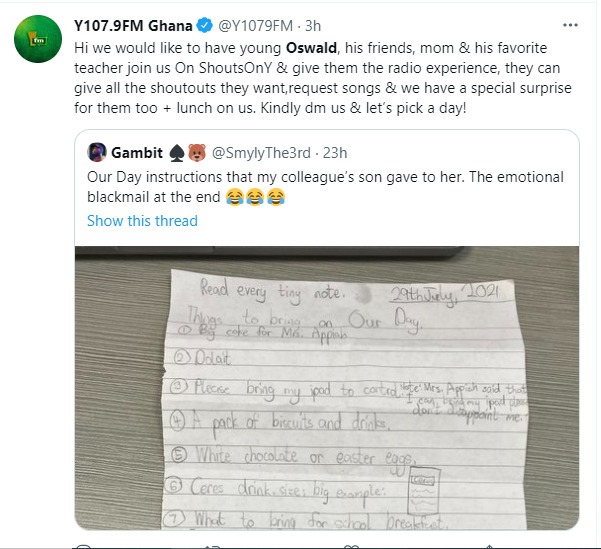The width and height of the screenshot is (601, 549).
Task: Select the Show this thread link
Action: [142, 220]
